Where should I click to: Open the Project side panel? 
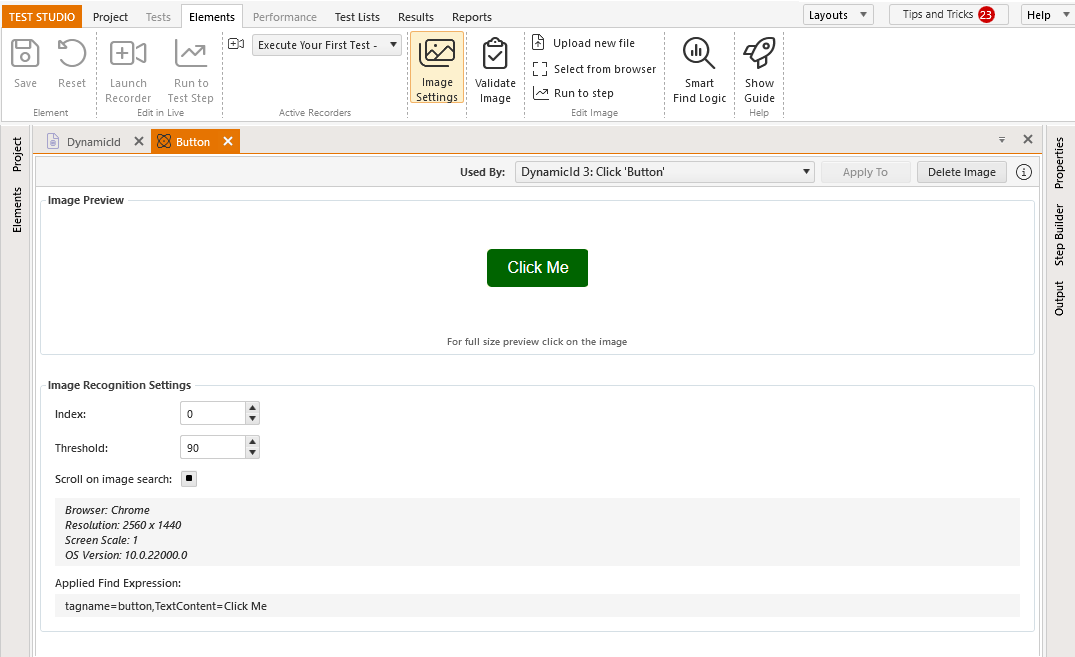[17, 154]
